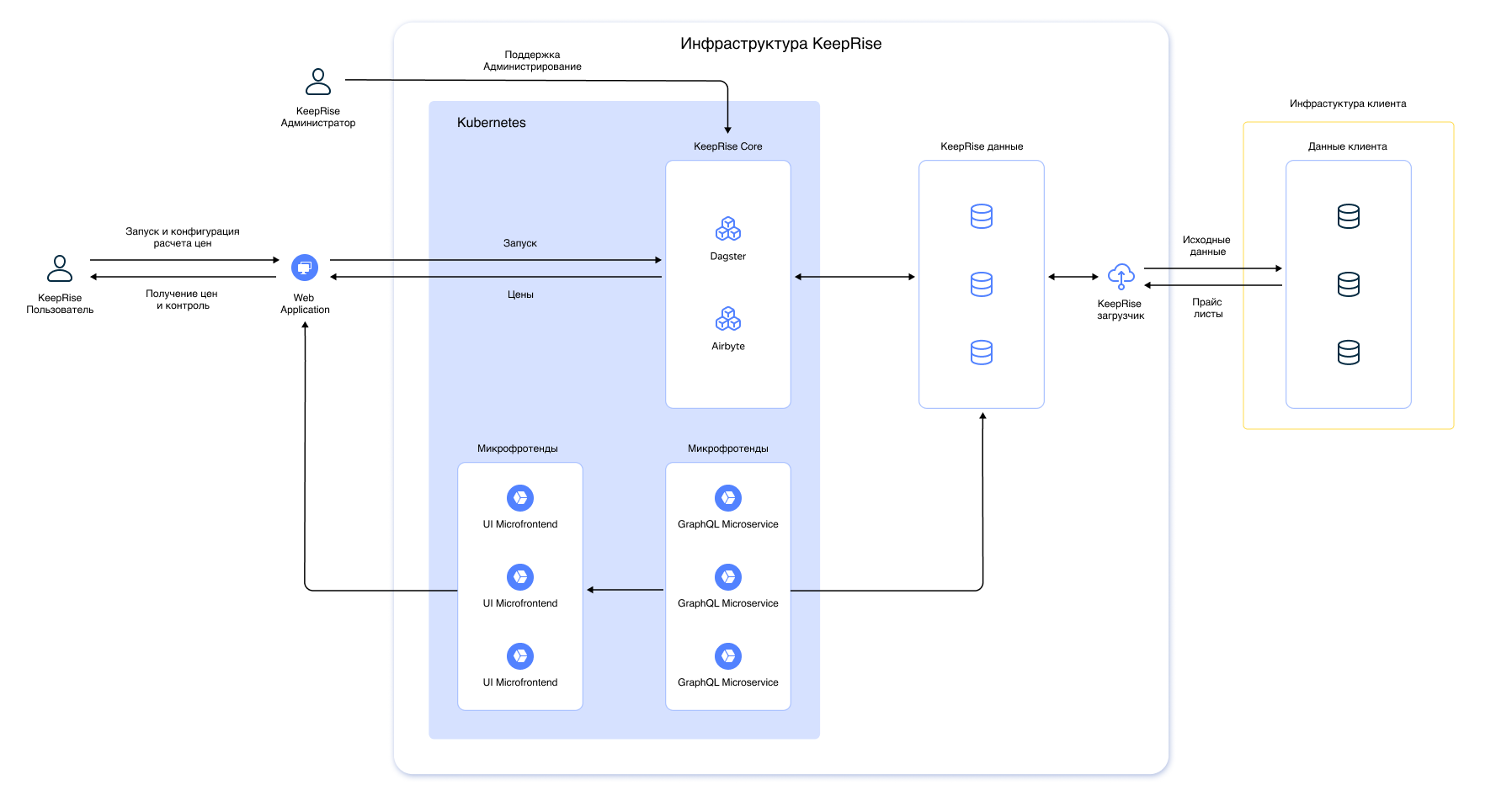This screenshot has width=1512, height=801.
Task: Click the "KeepRise данные" label
Action: 982,146
